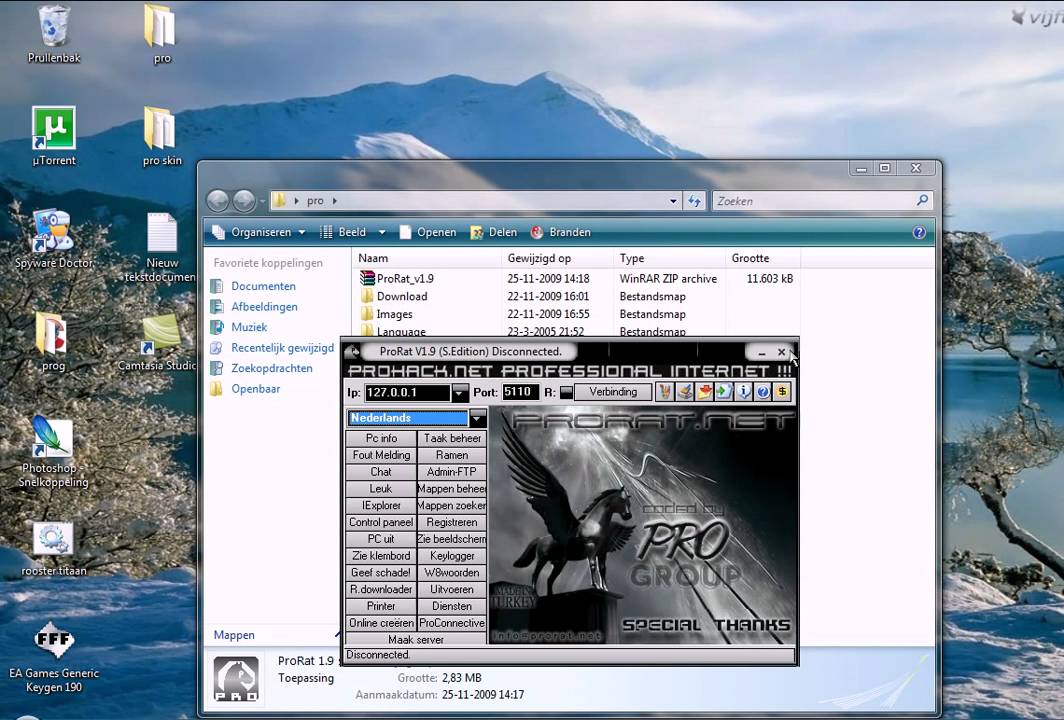The height and width of the screenshot is (720, 1064).
Task: Click the 'Zie klembord' button
Action: 381,556
